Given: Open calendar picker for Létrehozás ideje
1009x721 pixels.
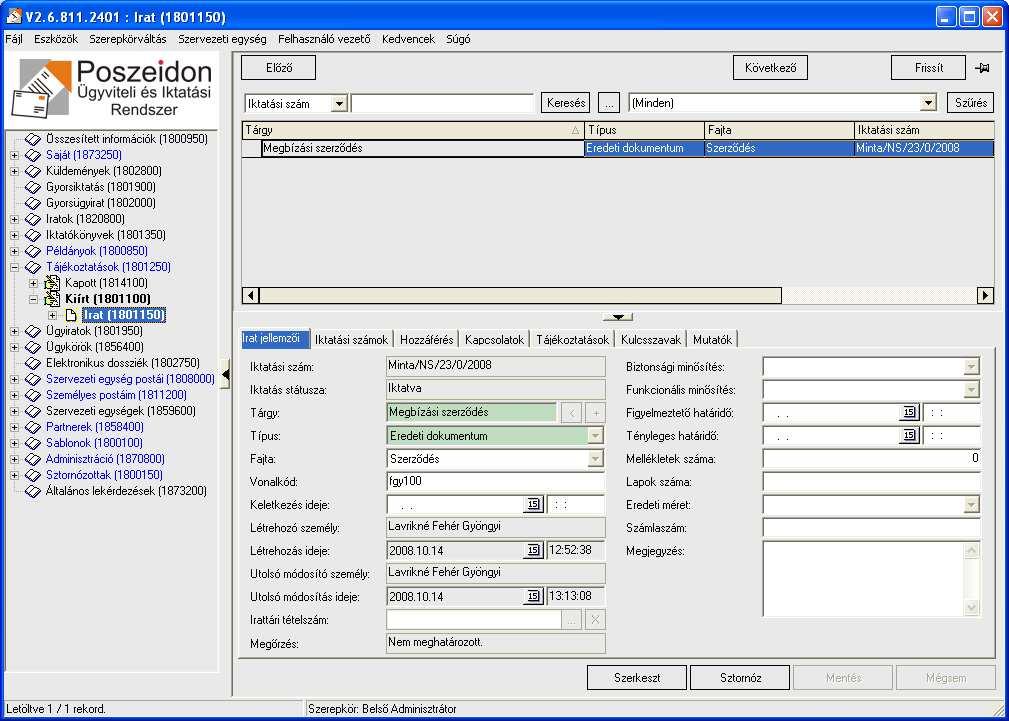Looking at the screenshot, I should (x=533, y=550).
